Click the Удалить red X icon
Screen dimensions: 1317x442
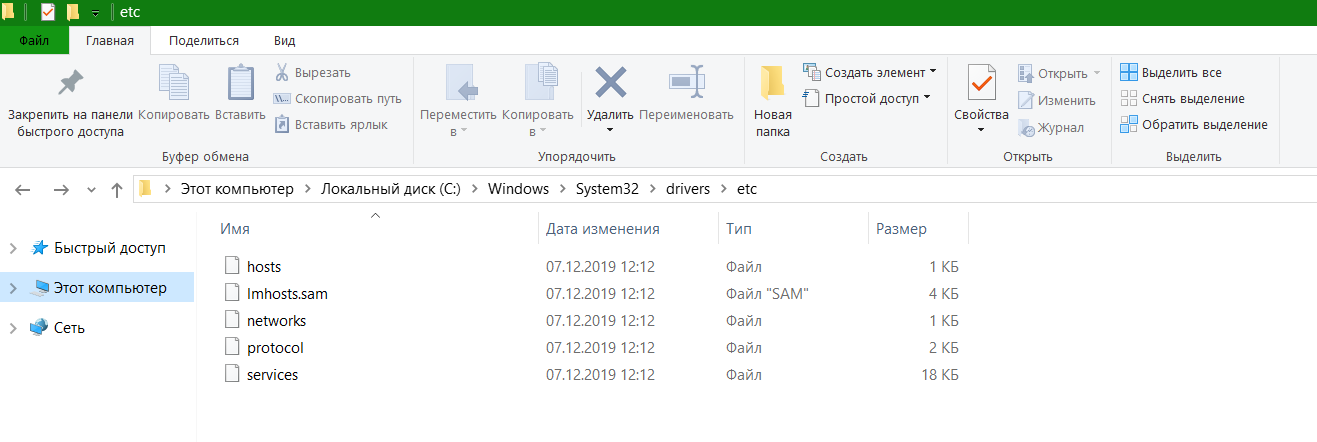[x=610, y=83]
